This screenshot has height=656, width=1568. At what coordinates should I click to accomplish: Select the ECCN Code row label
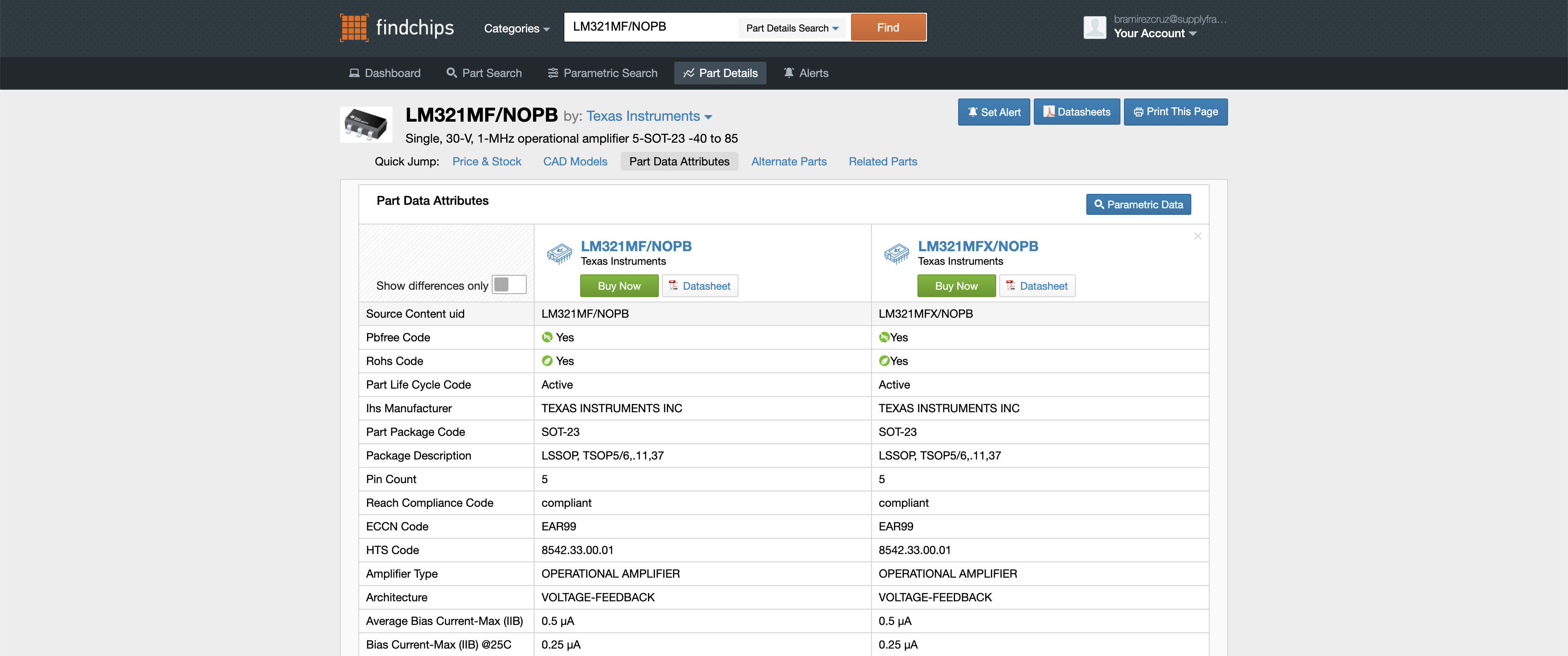click(397, 527)
